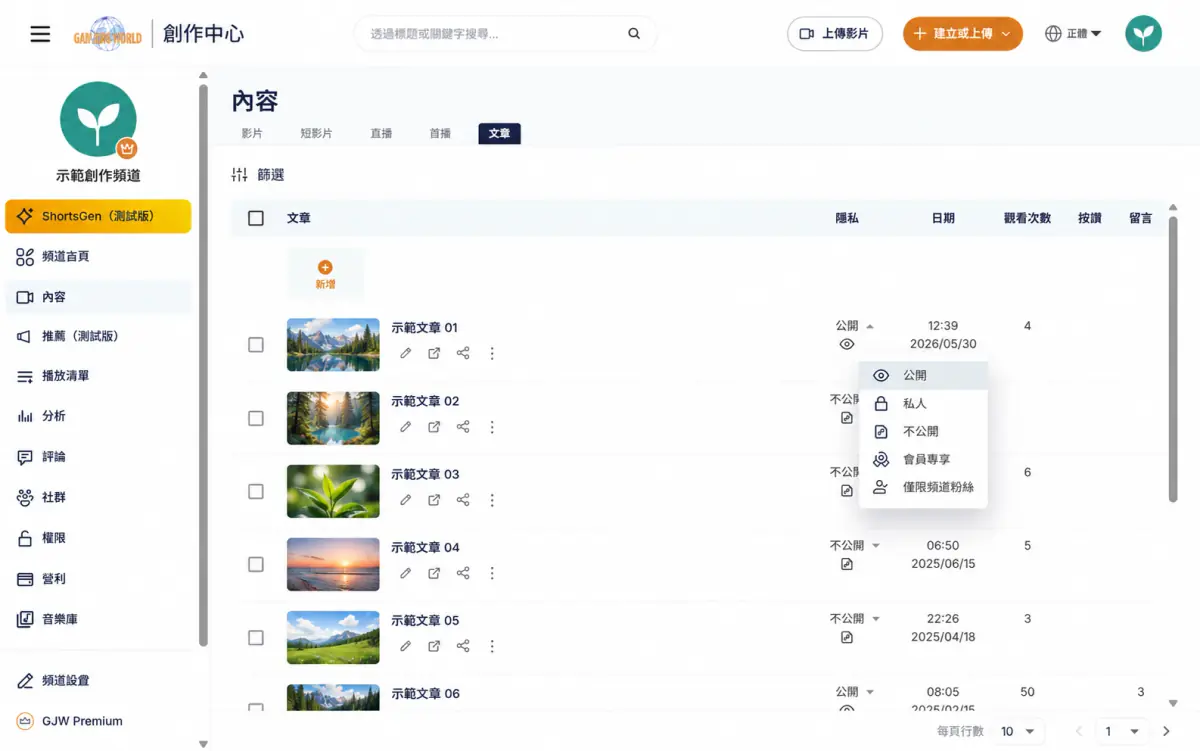Open page number dropdown showing 1
This screenshot has height=751, width=1200.
pos(1121,732)
